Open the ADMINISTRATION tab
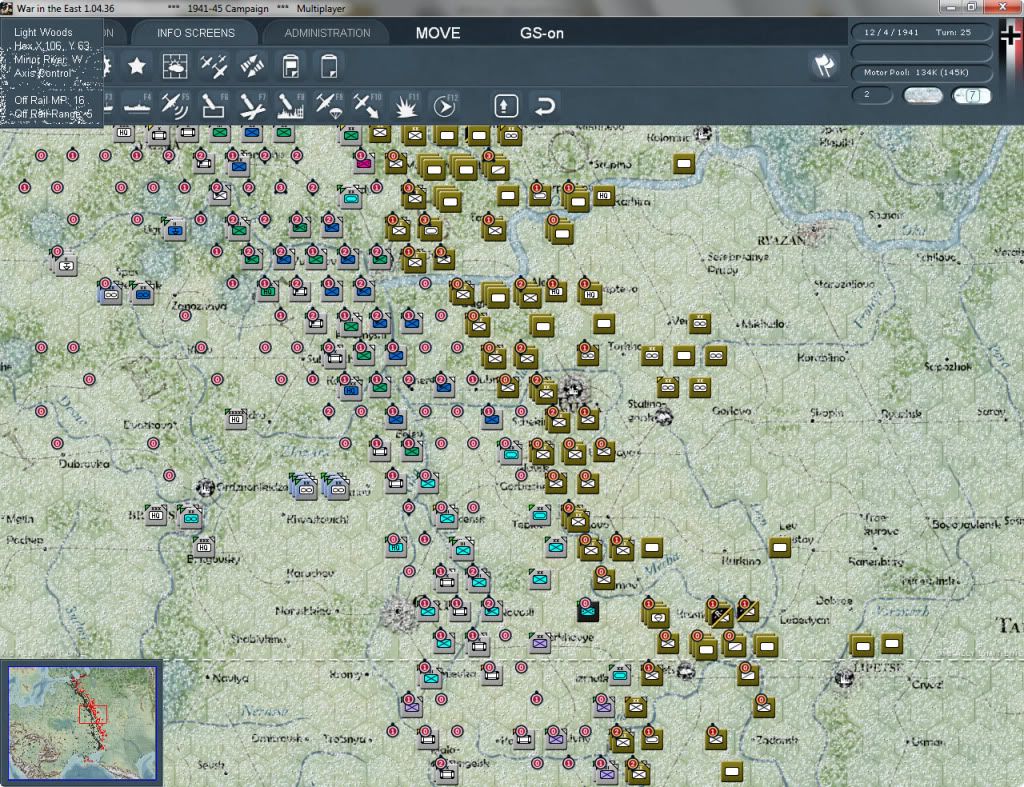 click(x=327, y=33)
